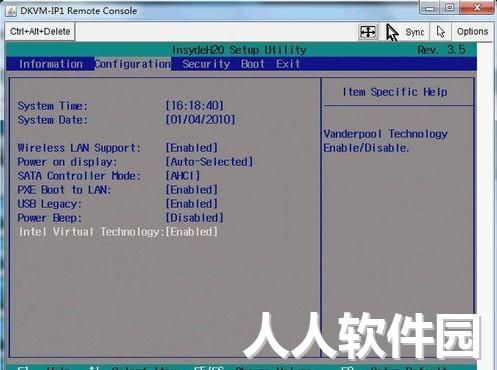Change Wireless LAN Support [Enabled] value

click(x=192, y=148)
